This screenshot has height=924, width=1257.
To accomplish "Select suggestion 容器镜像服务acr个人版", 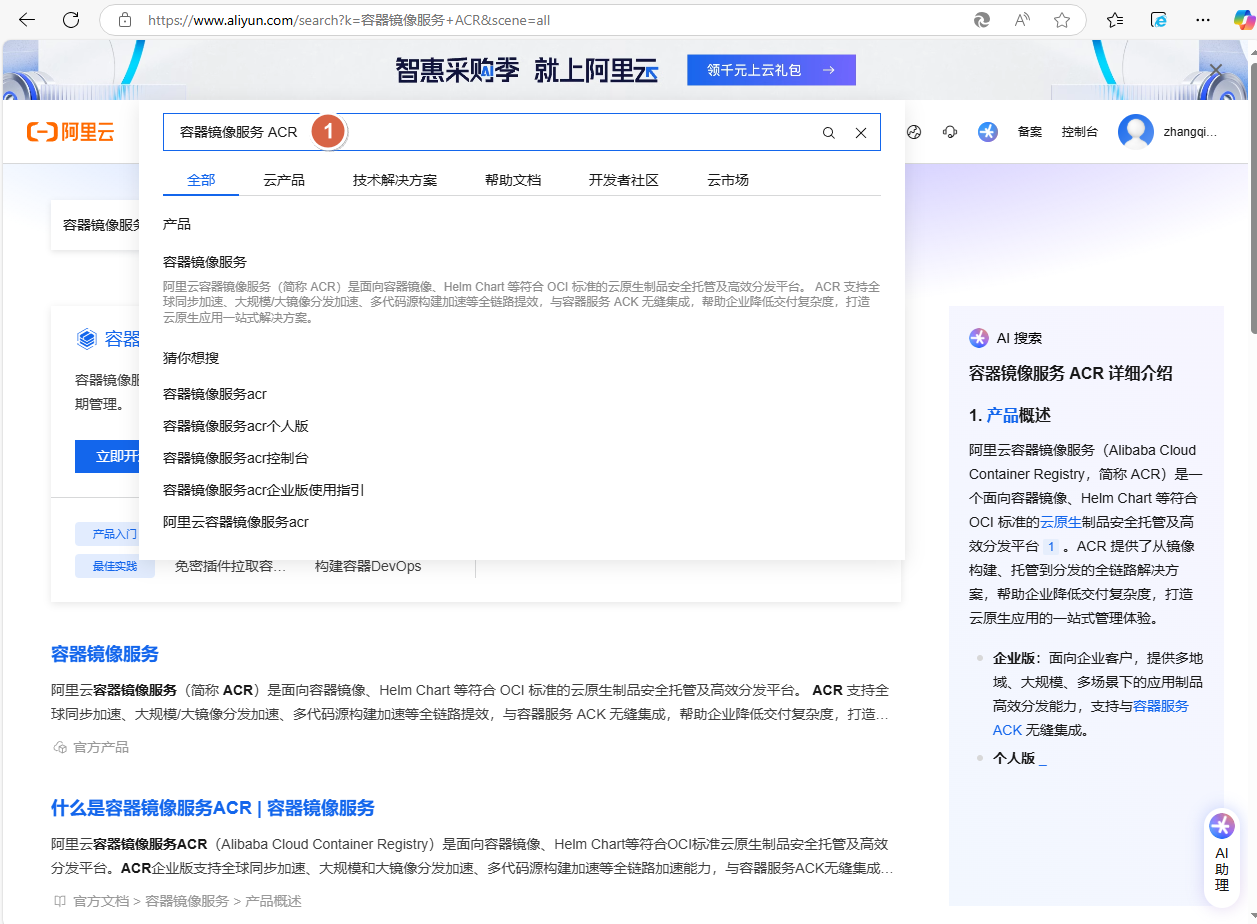I will pyautogui.click(x=236, y=426).
